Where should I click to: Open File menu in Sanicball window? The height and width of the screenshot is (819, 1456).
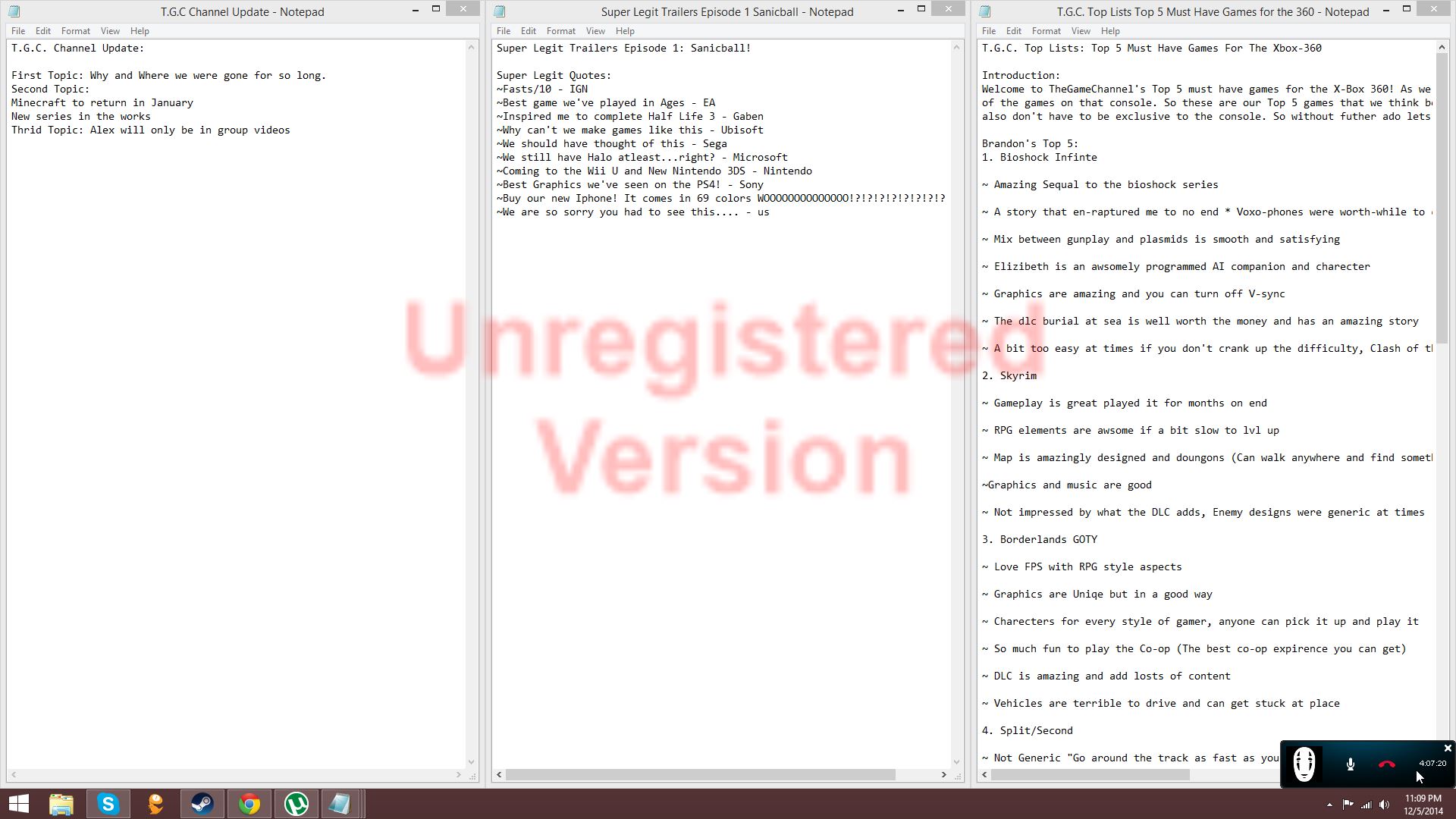(504, 31)
